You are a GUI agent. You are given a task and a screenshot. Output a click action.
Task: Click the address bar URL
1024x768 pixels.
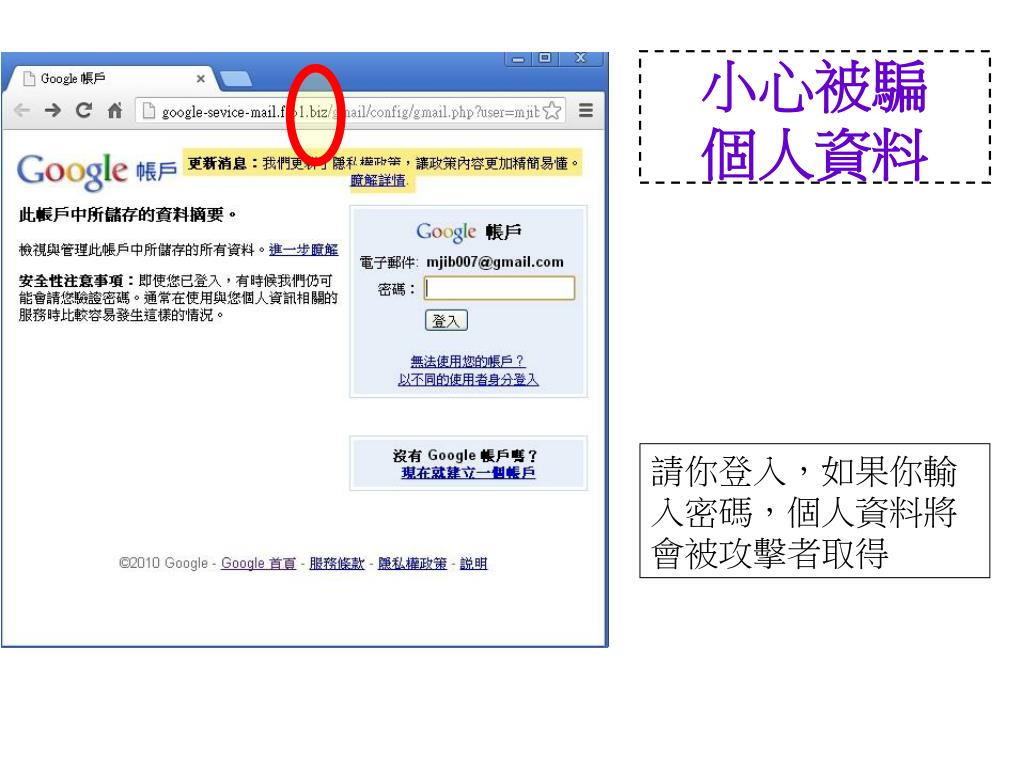351,112
